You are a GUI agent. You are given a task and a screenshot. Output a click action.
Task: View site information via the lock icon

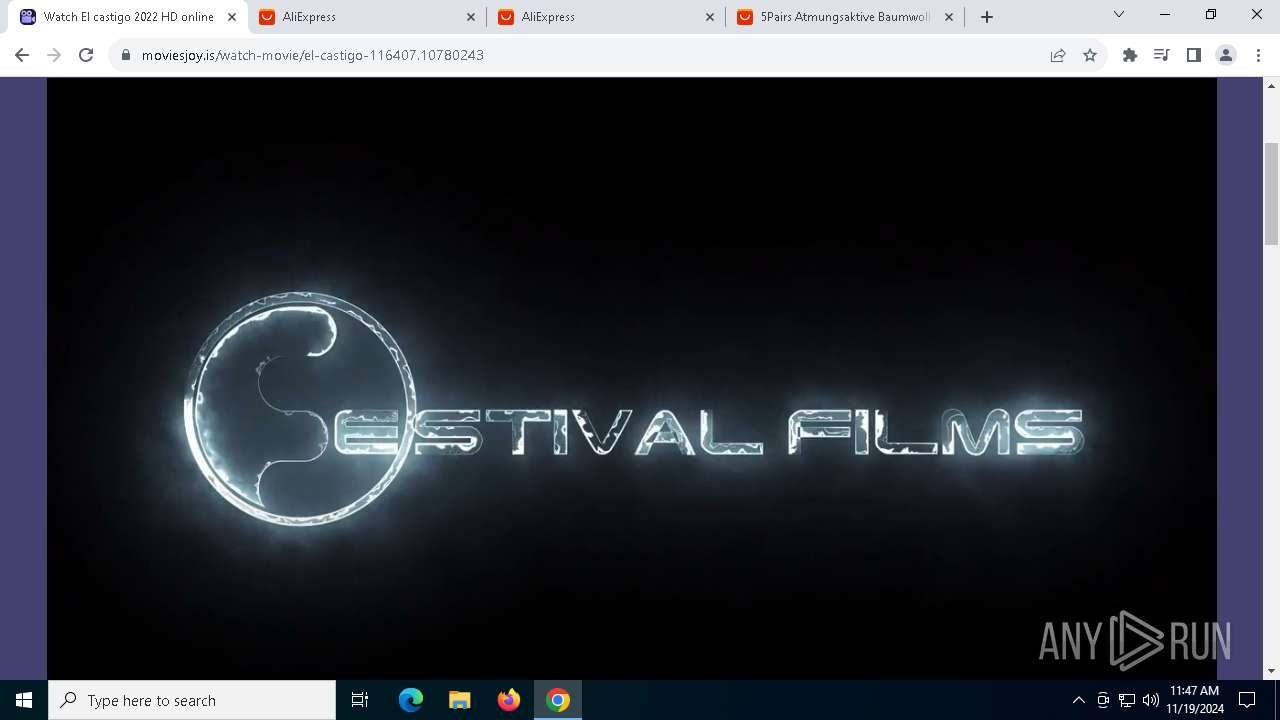(126, 55)
